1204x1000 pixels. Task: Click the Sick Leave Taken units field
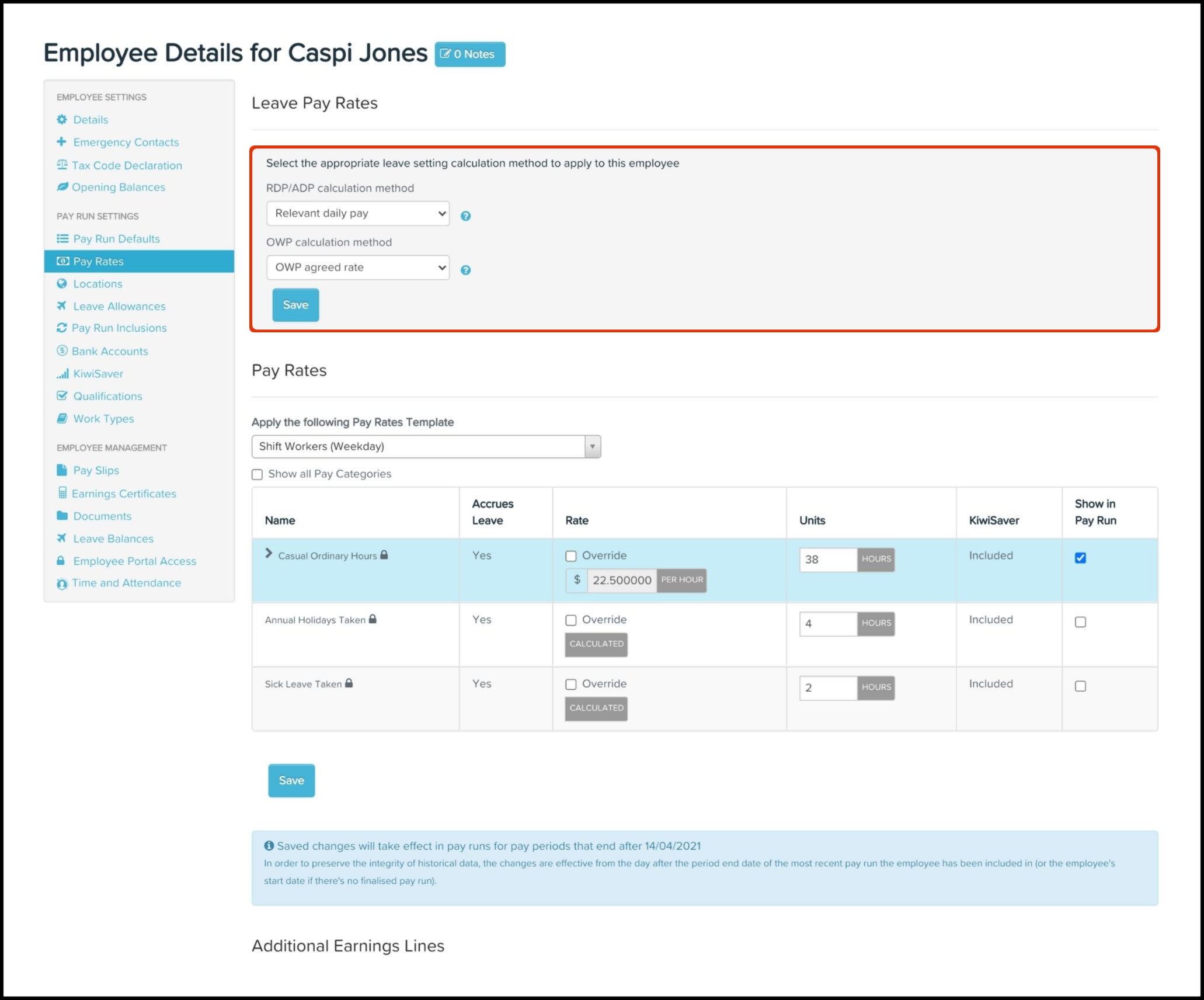coord(827,688)
